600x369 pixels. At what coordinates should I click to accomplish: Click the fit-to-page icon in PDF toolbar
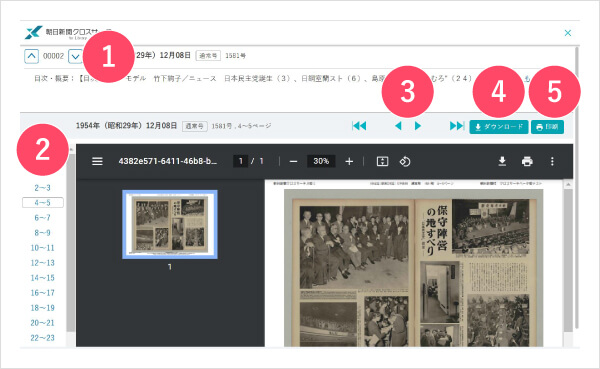click(x=382, y=161)
